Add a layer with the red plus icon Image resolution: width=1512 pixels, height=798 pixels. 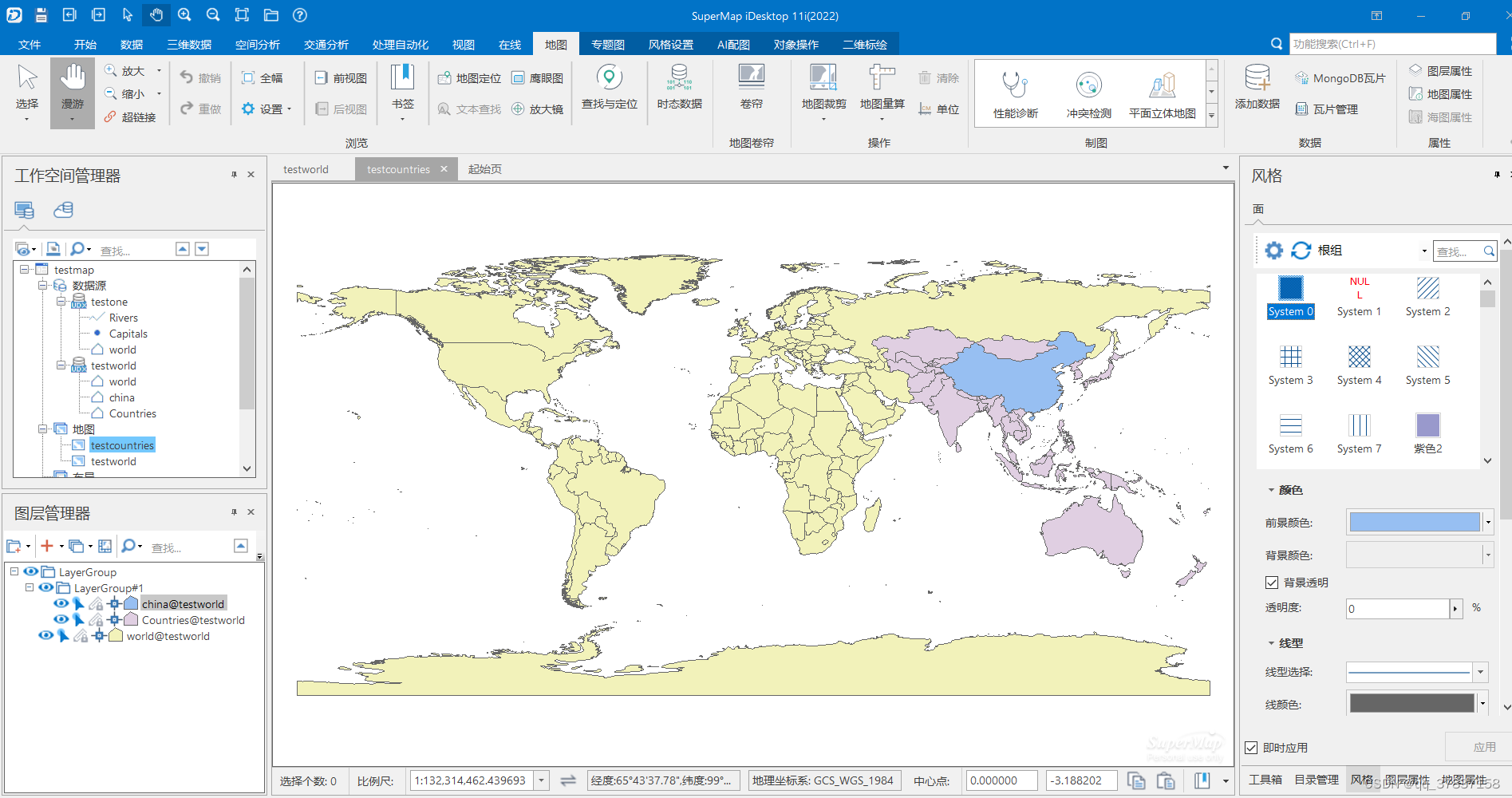pyautogui.click(x=47, y=546)
